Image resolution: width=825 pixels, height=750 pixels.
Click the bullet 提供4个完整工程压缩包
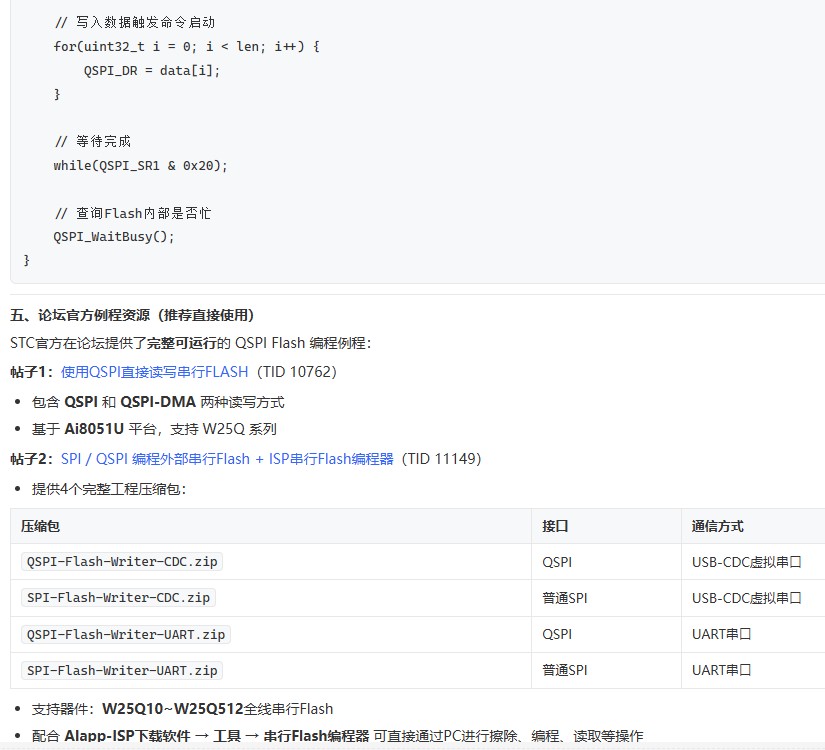(109, 489)
